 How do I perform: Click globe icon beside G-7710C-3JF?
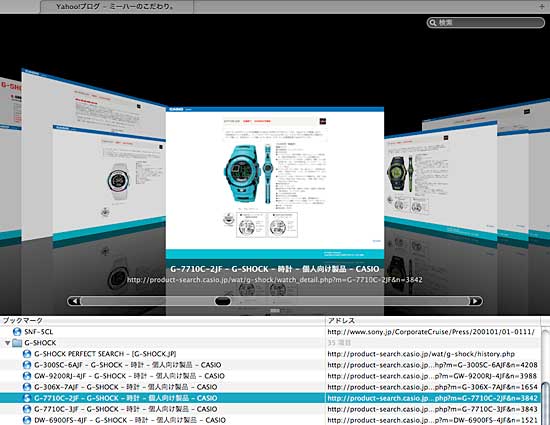(x=27, y=409)
